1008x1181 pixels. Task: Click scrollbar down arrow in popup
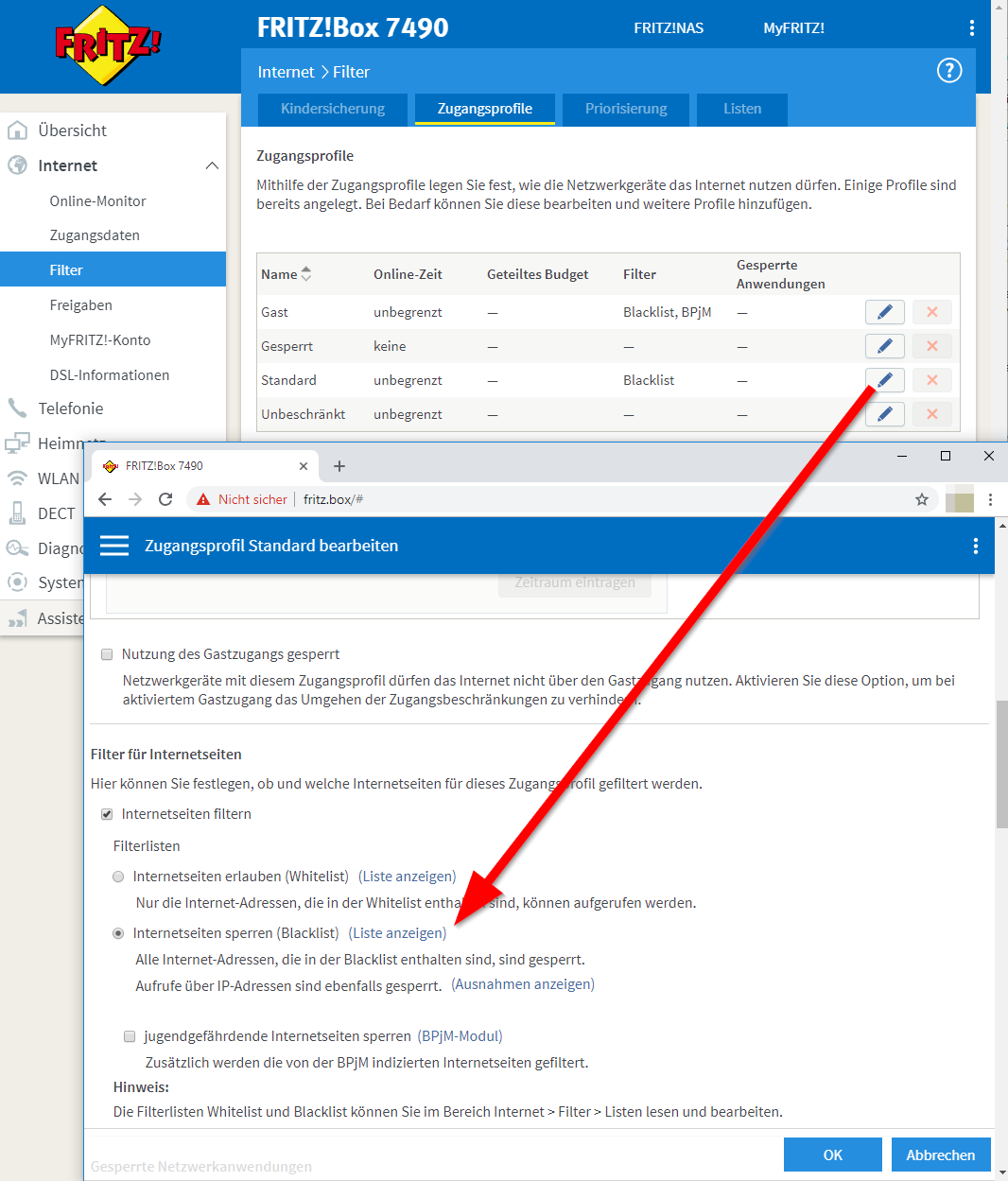(x=1002, y=1172)
